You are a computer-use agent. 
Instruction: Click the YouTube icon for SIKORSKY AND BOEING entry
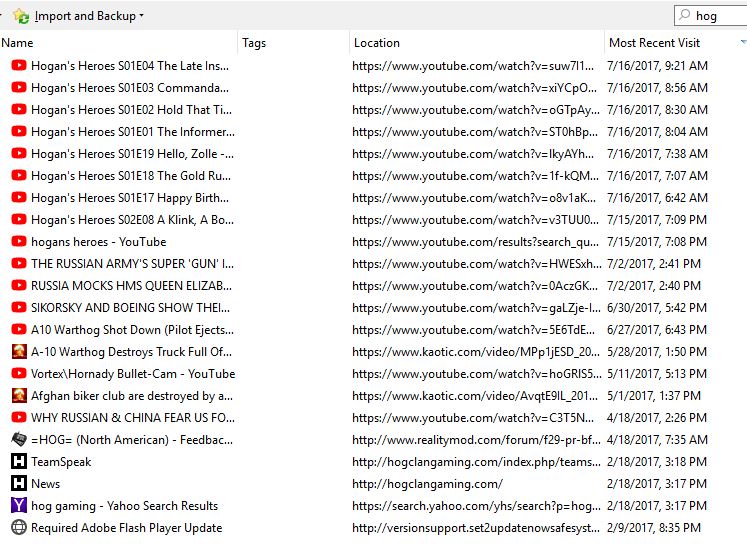[19, 307]
